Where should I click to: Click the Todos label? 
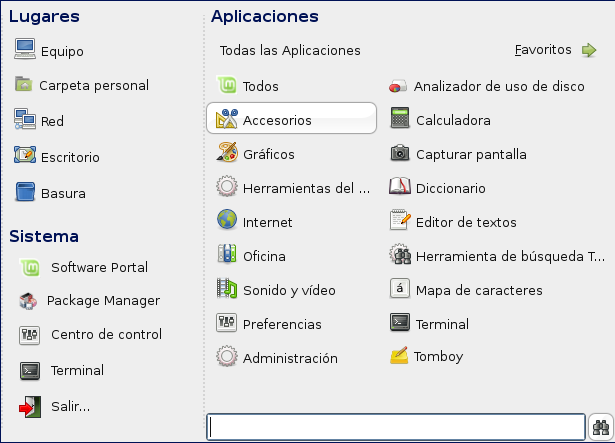point(260,86)
